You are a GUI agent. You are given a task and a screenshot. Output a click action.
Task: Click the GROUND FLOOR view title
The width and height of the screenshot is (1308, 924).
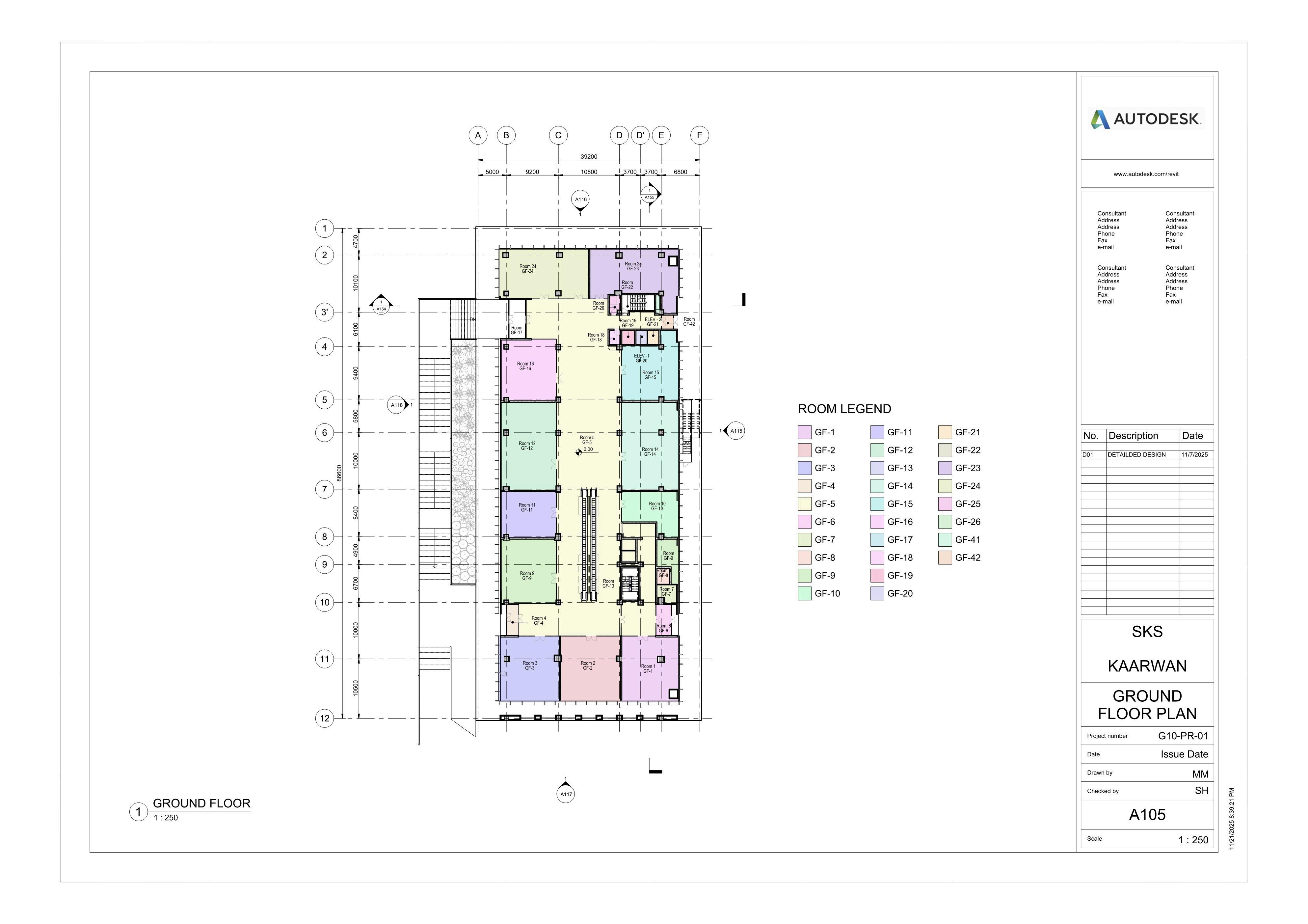pyautogui.click(x=202, y=803)
